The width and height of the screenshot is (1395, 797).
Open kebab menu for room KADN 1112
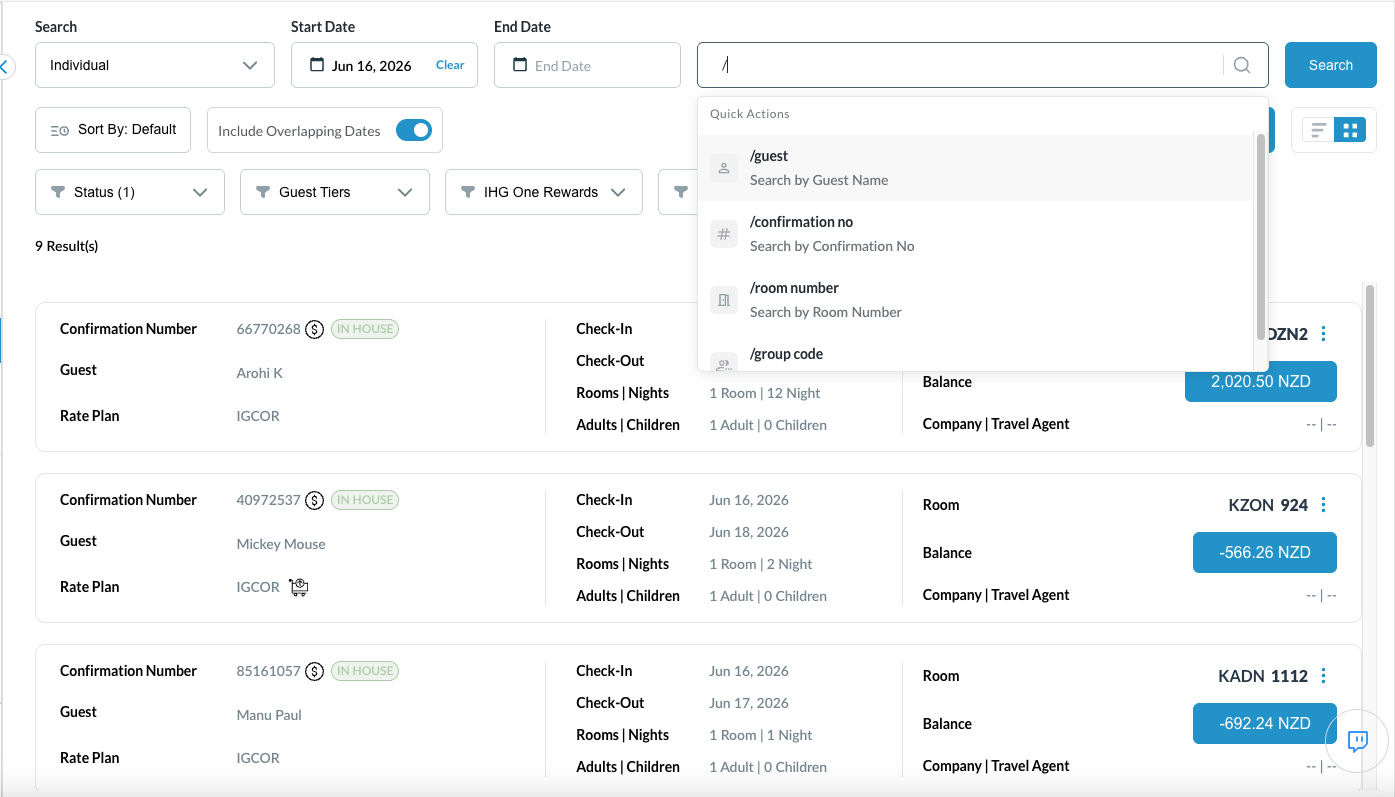(x=1324, y=676)
